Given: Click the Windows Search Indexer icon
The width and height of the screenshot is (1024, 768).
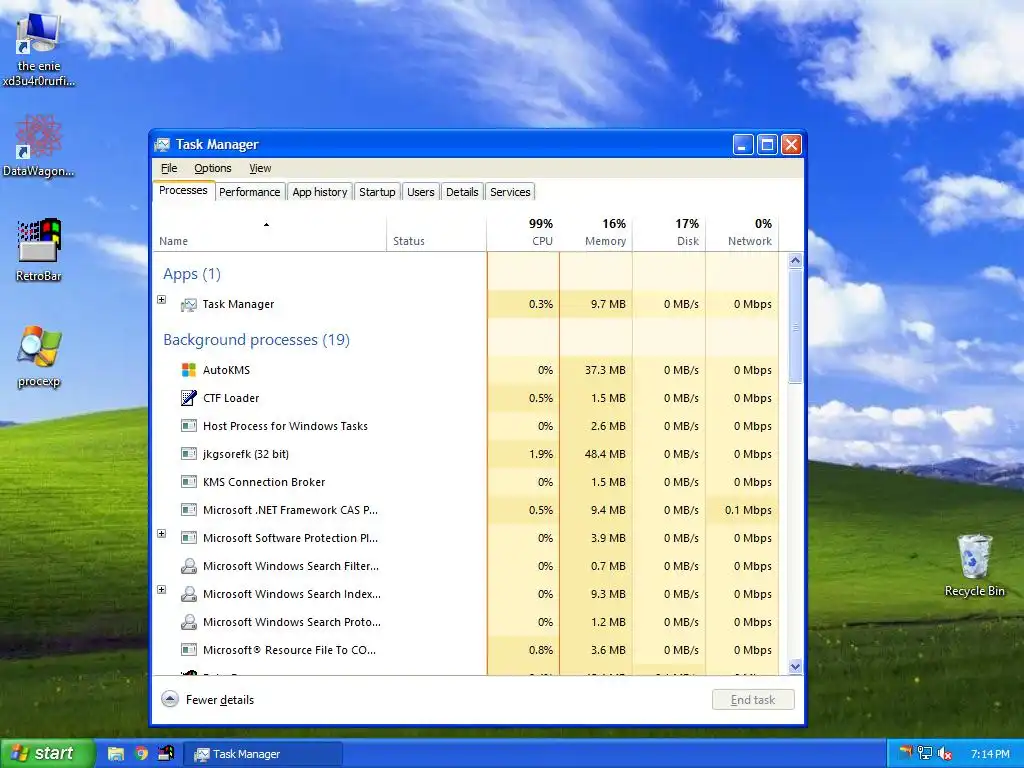Looking at the screenshot, I should point(189,594).
